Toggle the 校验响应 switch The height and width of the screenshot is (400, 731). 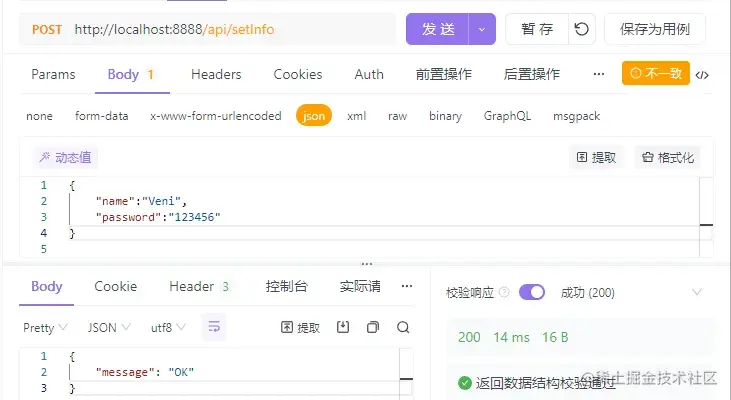coord(532,292)
